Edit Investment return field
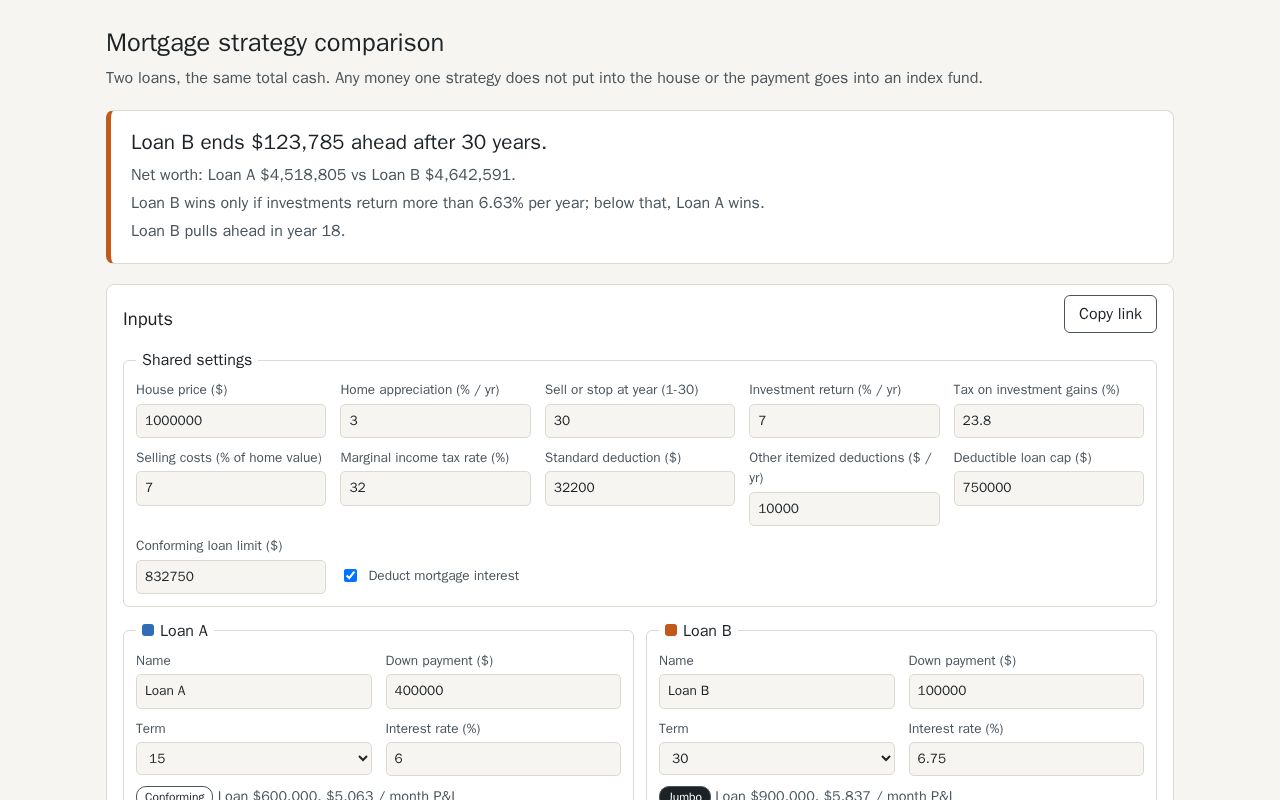 click(844, 421)
